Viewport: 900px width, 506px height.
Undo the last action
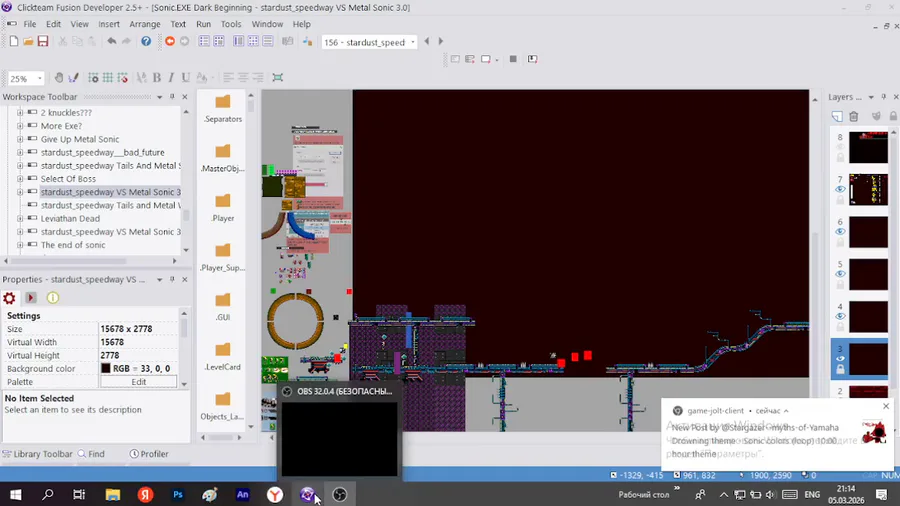tap(111, 41)
